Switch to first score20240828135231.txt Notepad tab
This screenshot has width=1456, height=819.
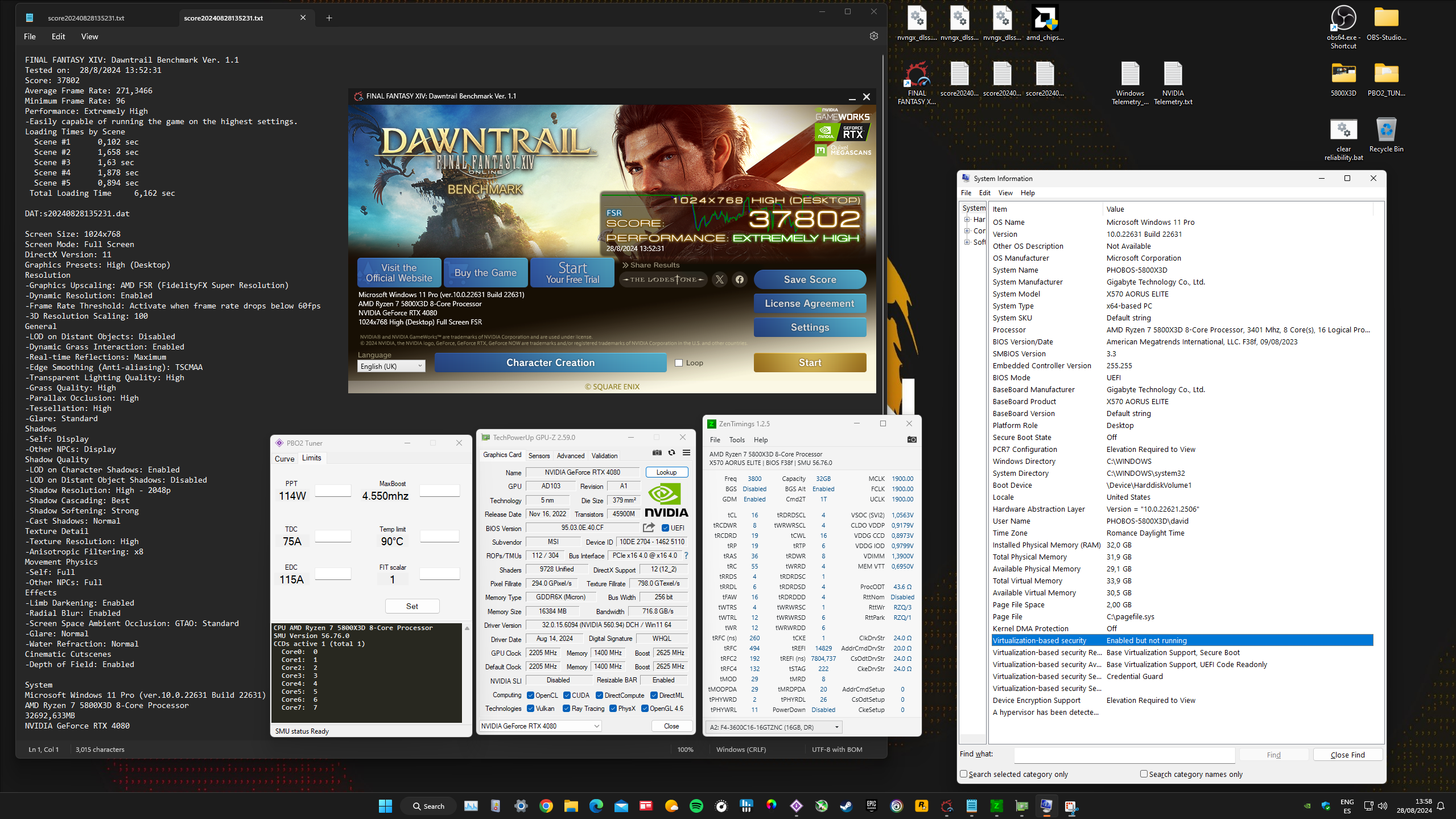click(86, 18)
